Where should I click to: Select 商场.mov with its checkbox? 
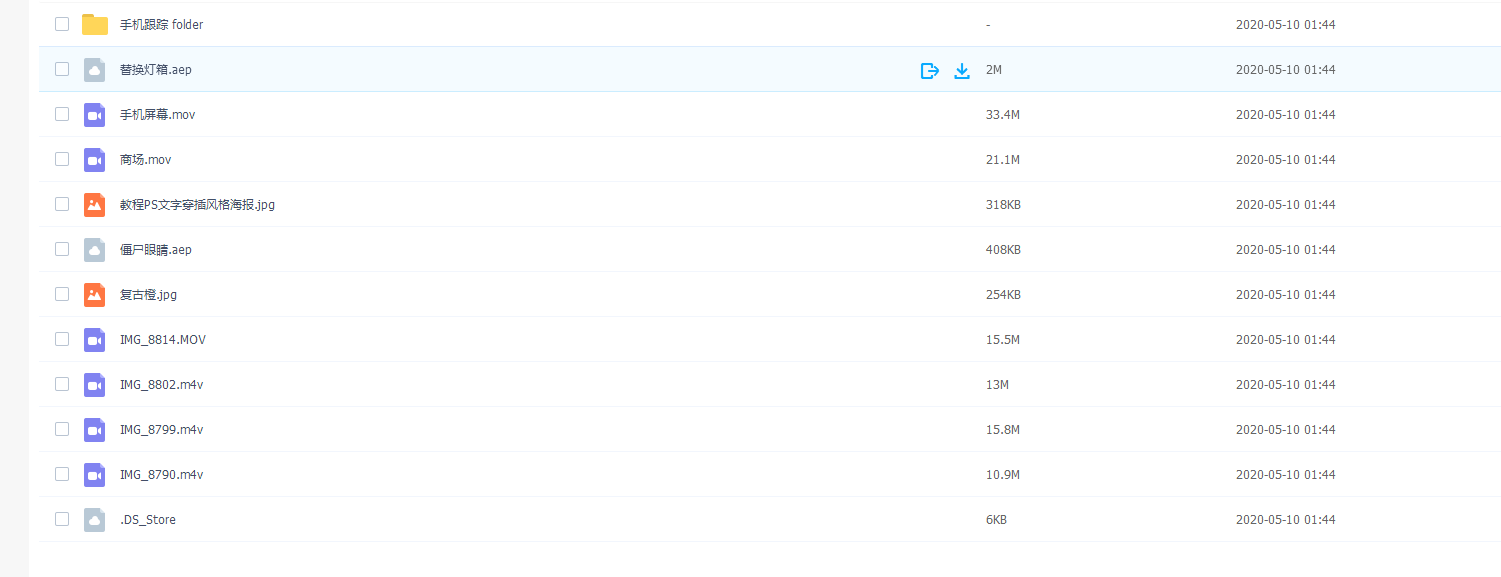(62, 159)
